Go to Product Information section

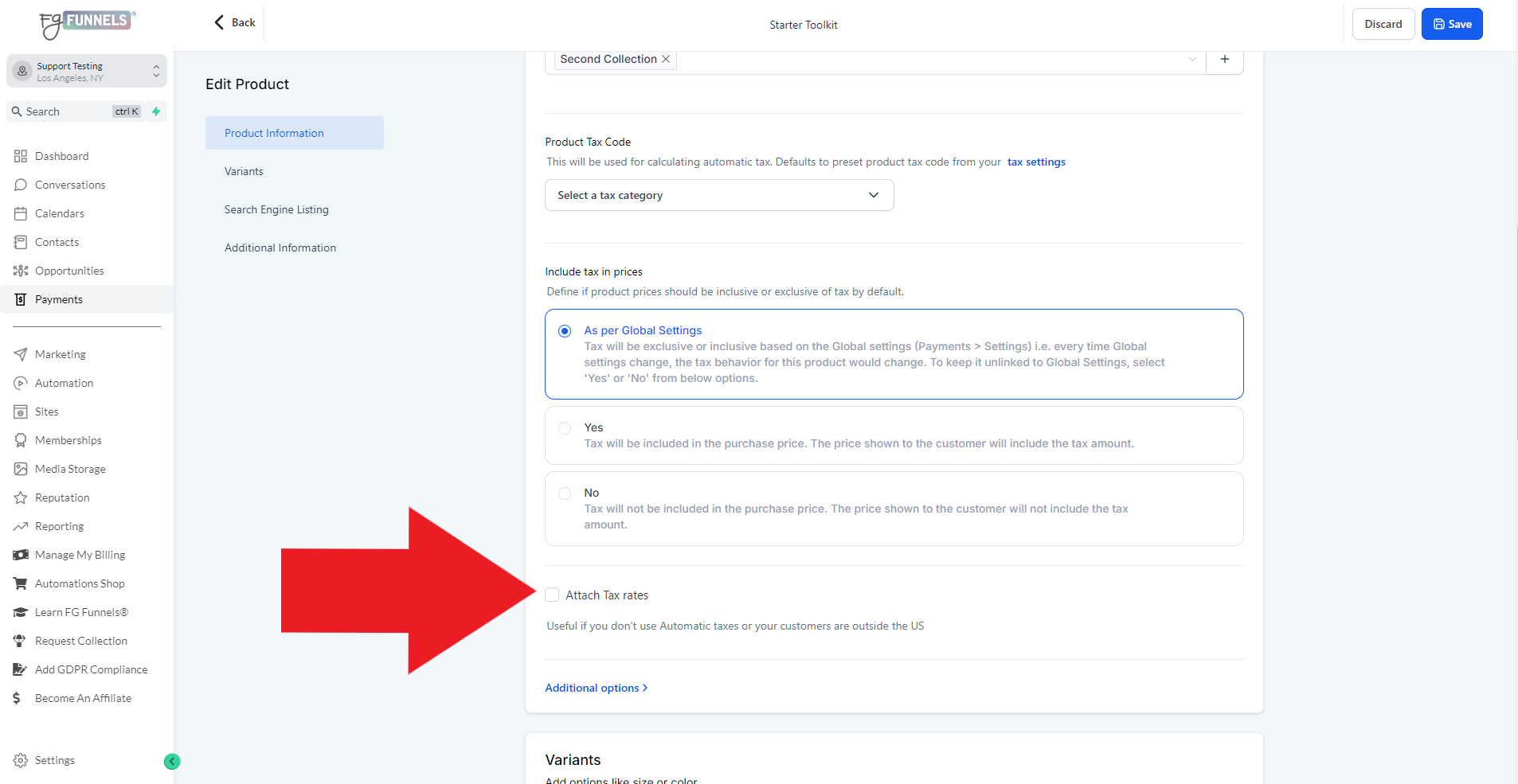(x=295, y=133)
